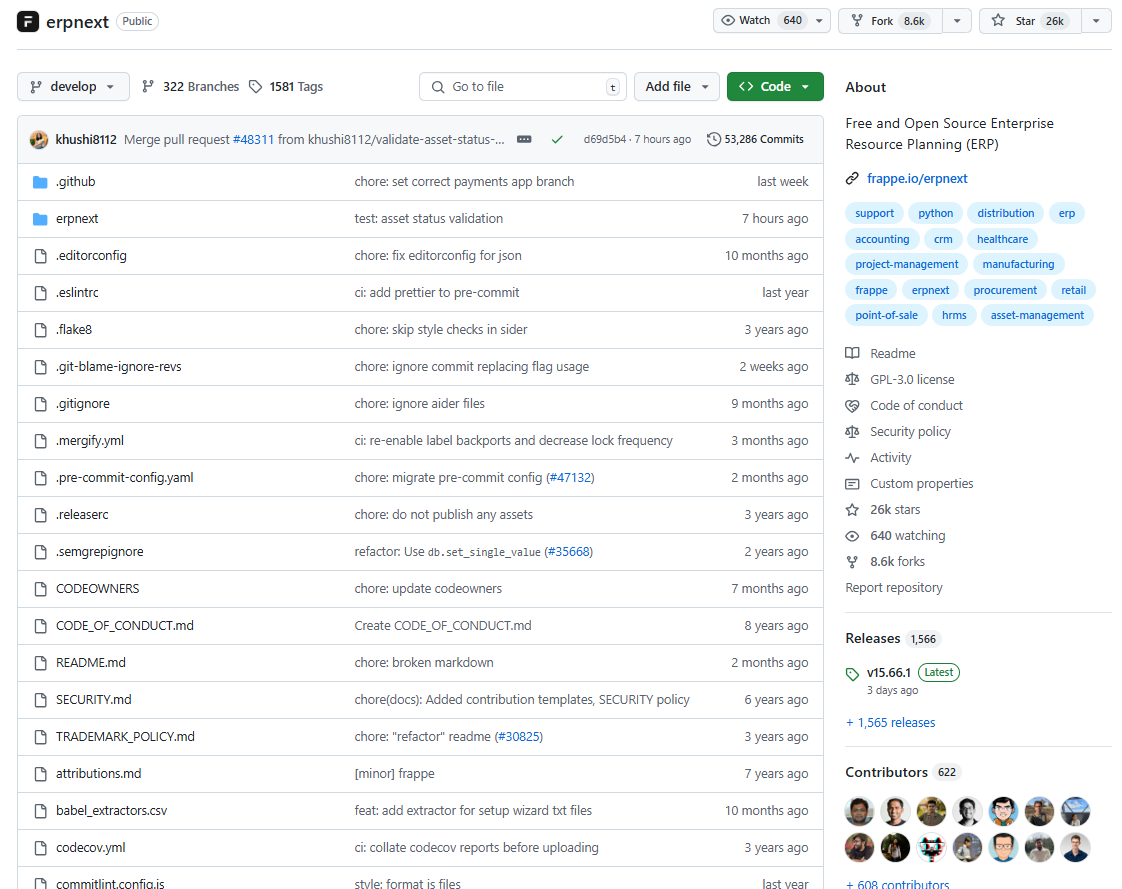The height and width of the screenshot is (889, 1122).
Task: Click the tag icon next to 1581 Tags
Action: tap(255, 87)
